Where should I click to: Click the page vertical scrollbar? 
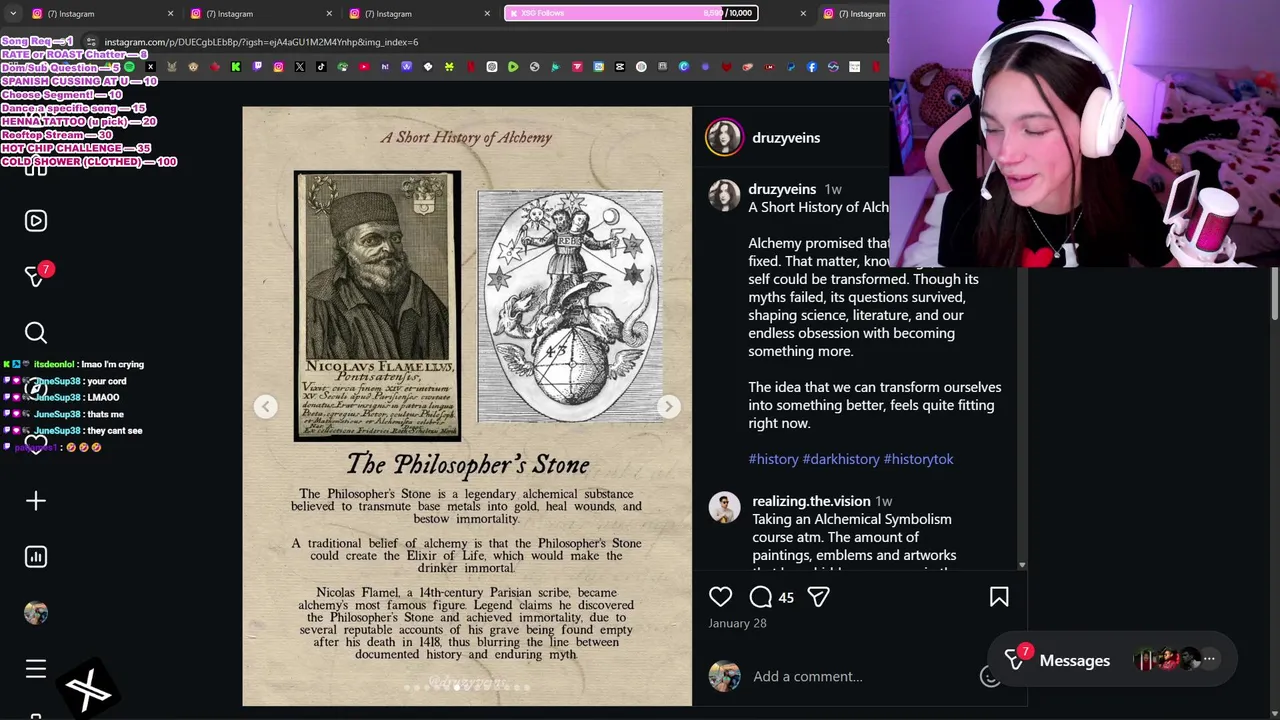1274,295
